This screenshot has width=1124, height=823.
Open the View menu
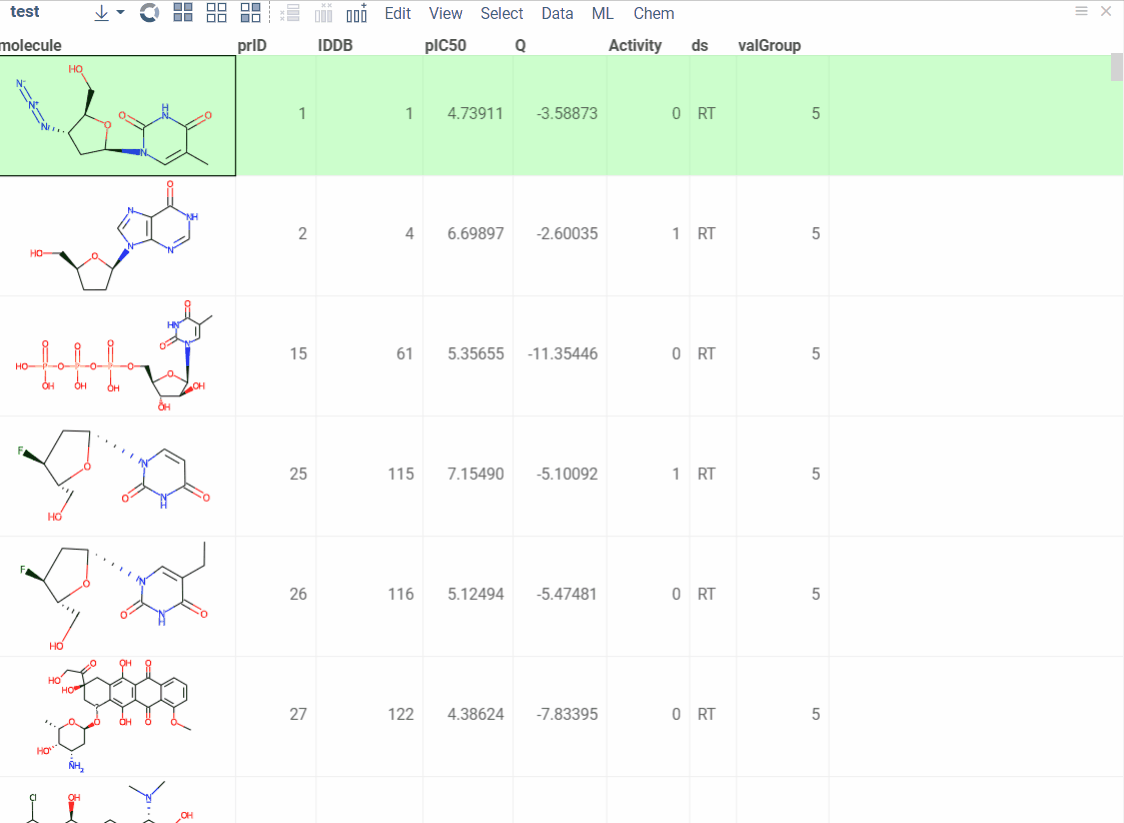coord(445,14)
